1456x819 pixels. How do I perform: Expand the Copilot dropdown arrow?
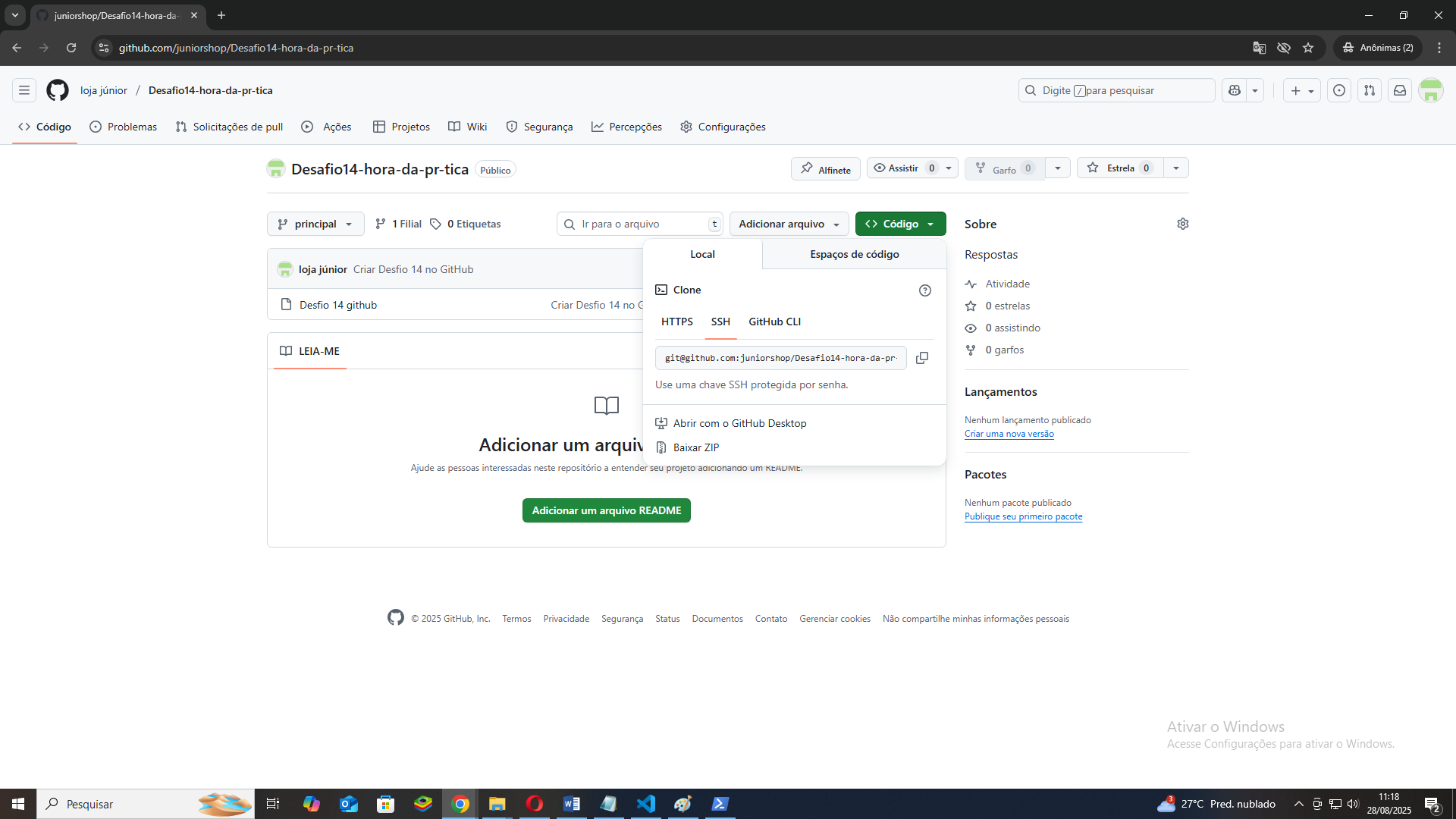point(1255,90)
